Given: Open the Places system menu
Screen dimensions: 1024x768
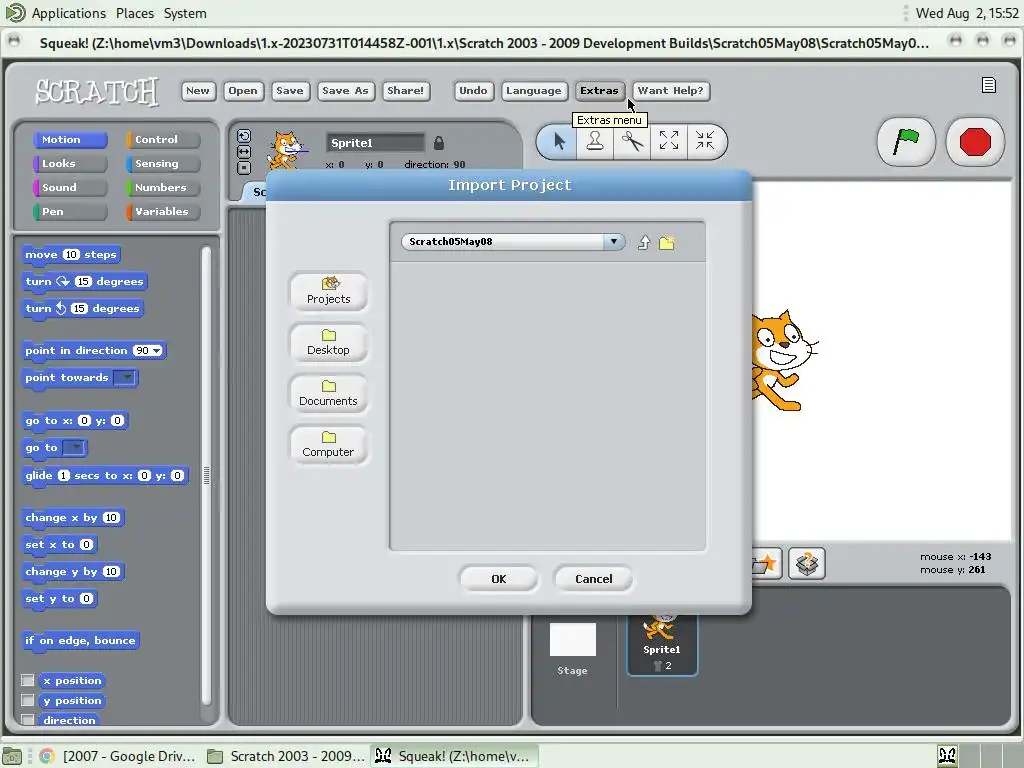Looking at the screenshot, I should 135,13.
